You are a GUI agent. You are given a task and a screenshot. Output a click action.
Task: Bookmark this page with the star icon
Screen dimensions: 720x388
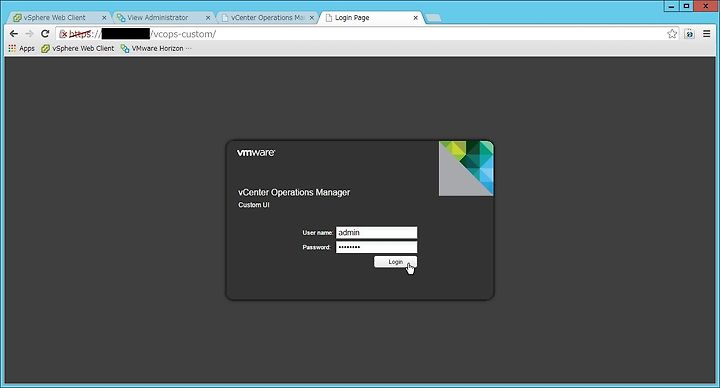(x=672, y=34)
